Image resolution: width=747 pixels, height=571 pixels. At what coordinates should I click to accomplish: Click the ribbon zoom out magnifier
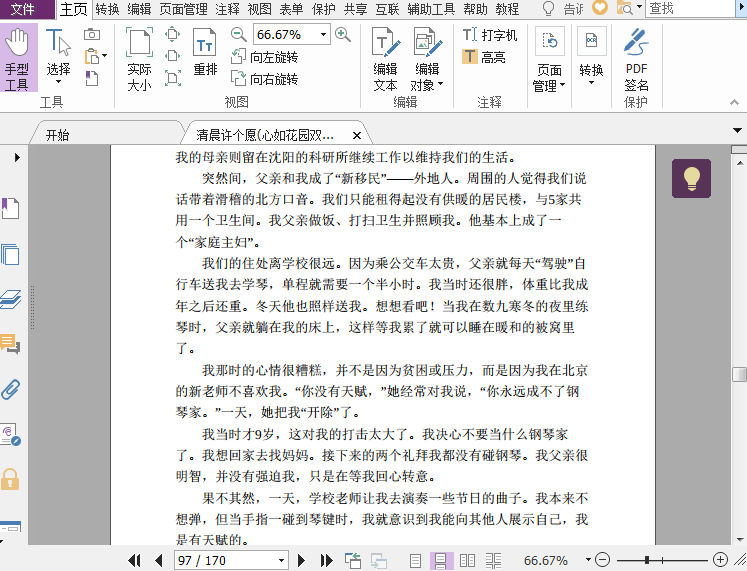point(238,34)
